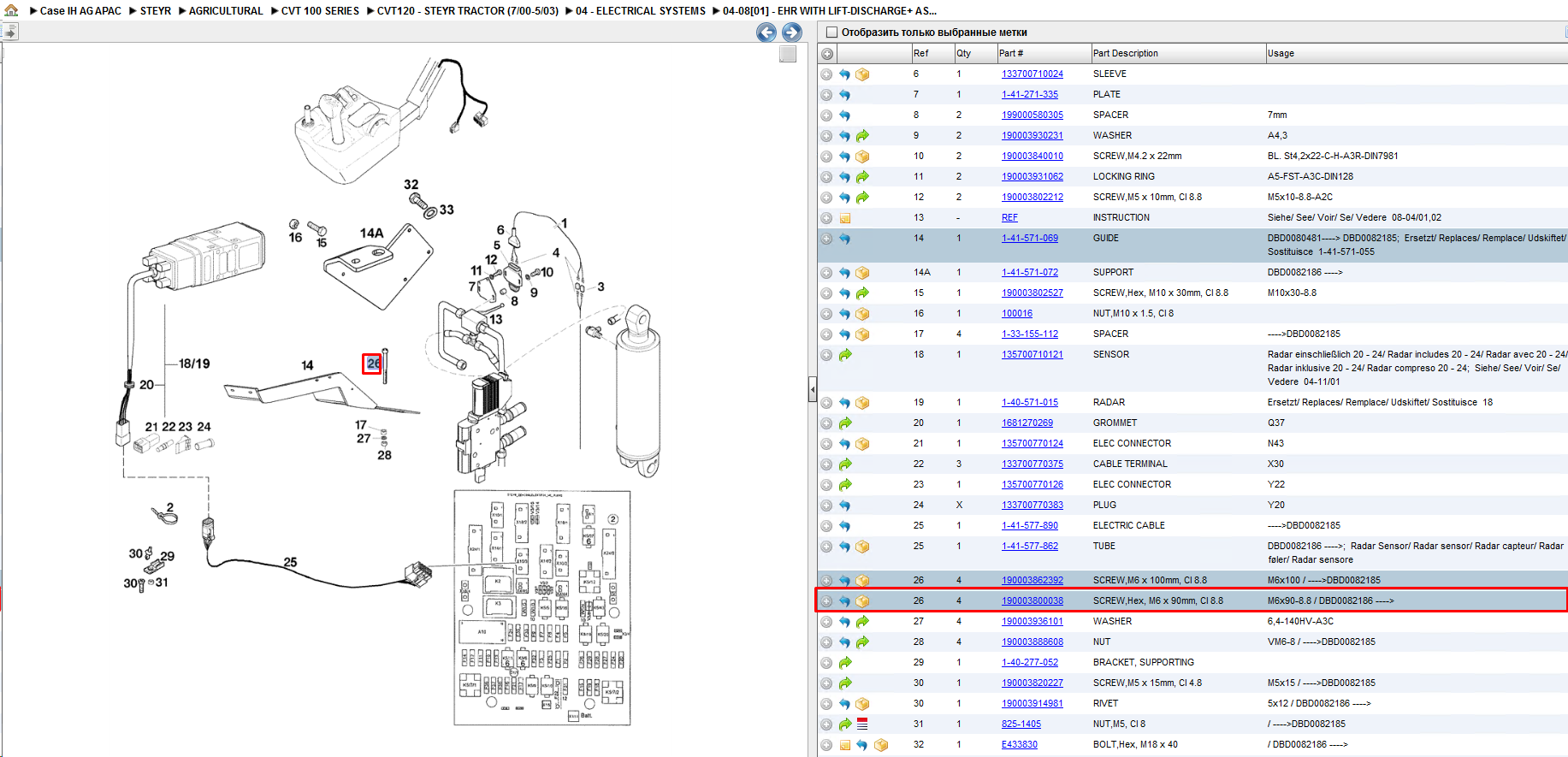This screenshot has width=1568, height=757.
Task: Navigate to the previous illustration with the left arrow
Action: coord(766,33)
